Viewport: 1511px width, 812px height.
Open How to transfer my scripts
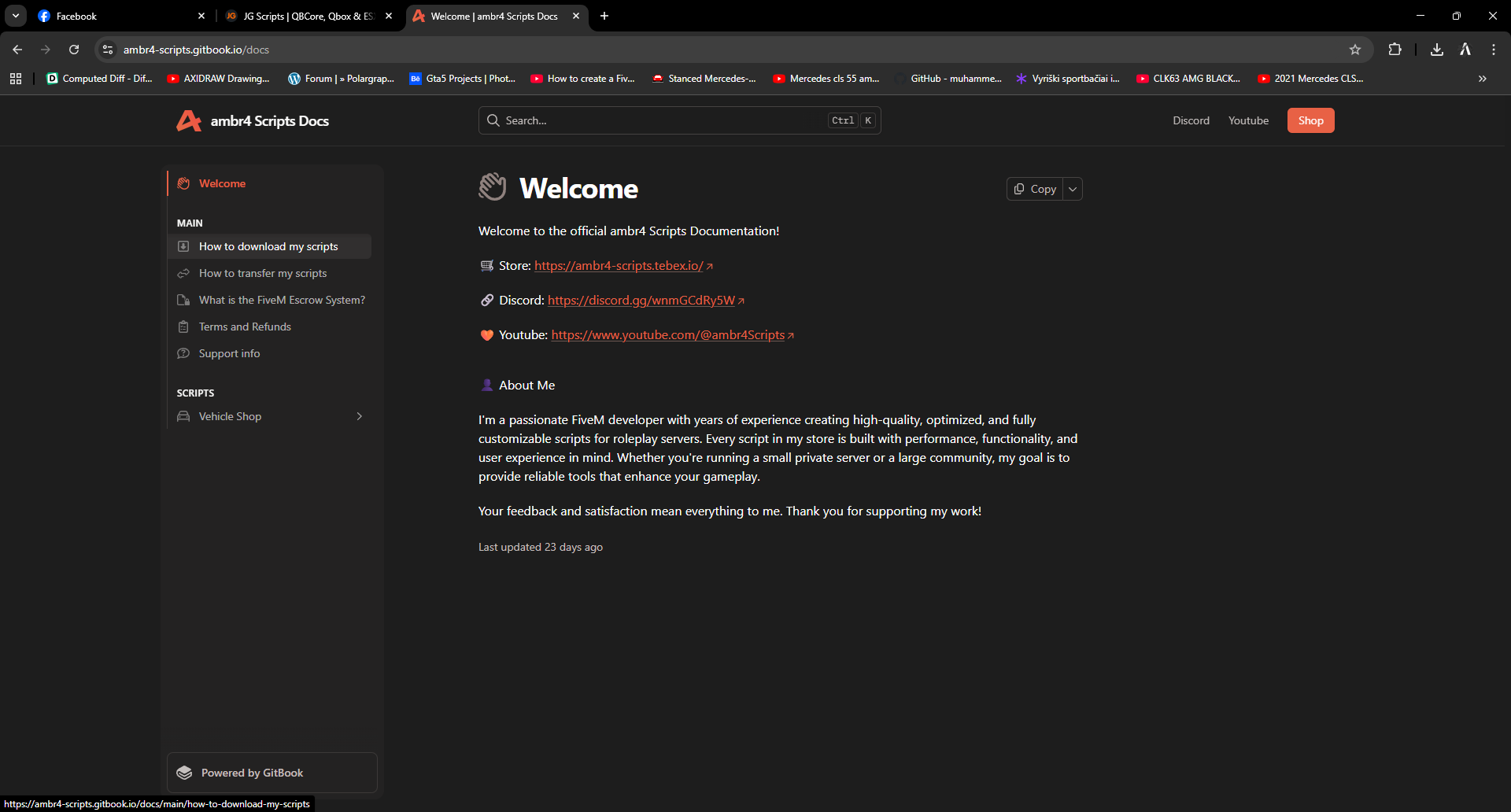tap(269, 273)
